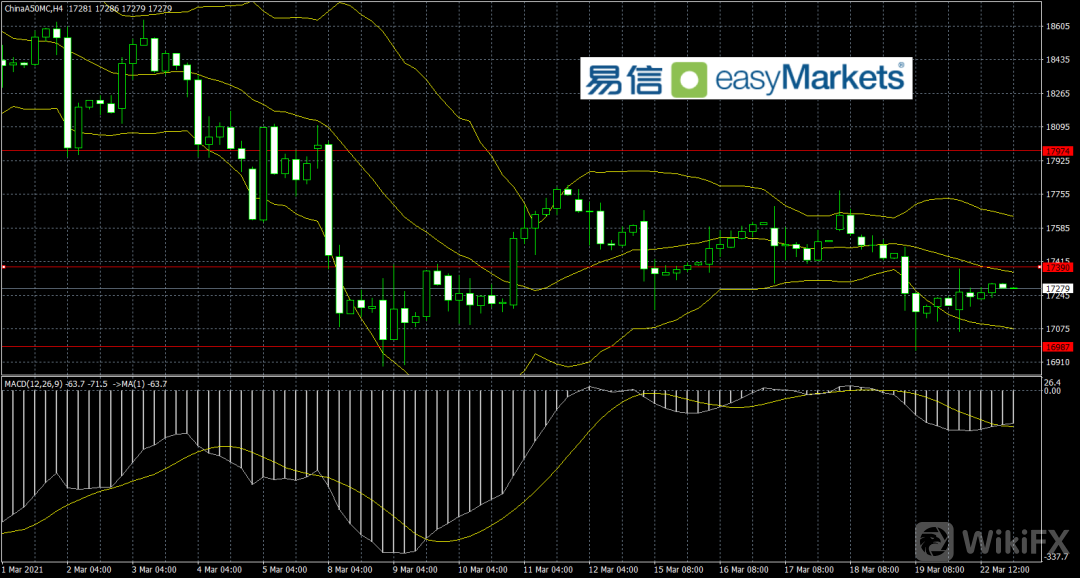This screenshot has height=578, width=1080.
Task: Select the red 17390 price level label
Action: [1057, 267]
